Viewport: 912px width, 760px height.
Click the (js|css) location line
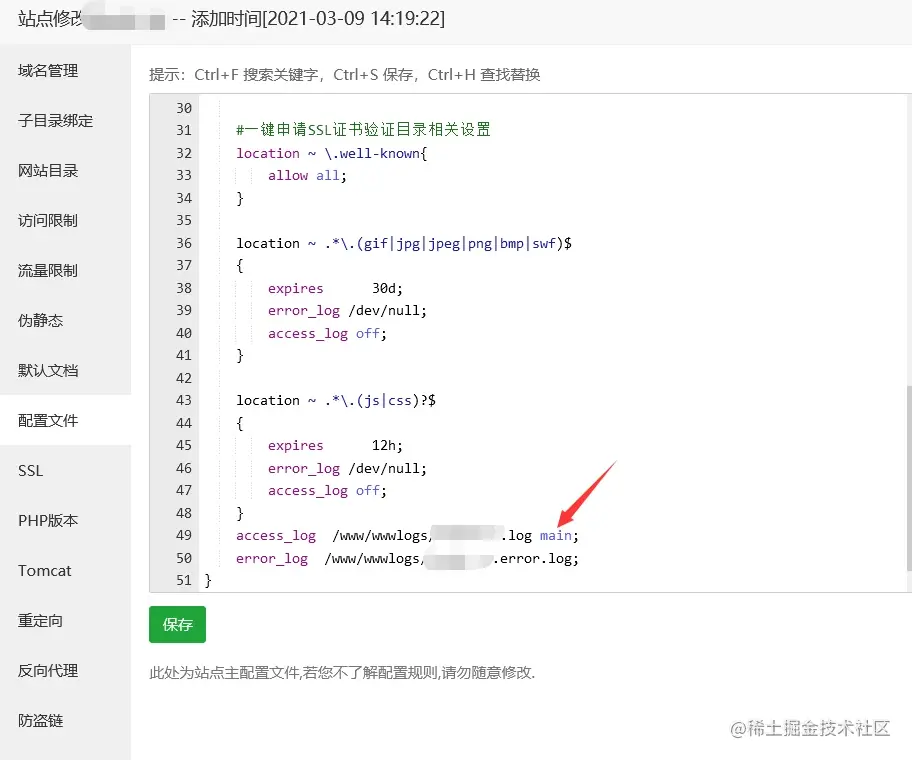(336, 401)
